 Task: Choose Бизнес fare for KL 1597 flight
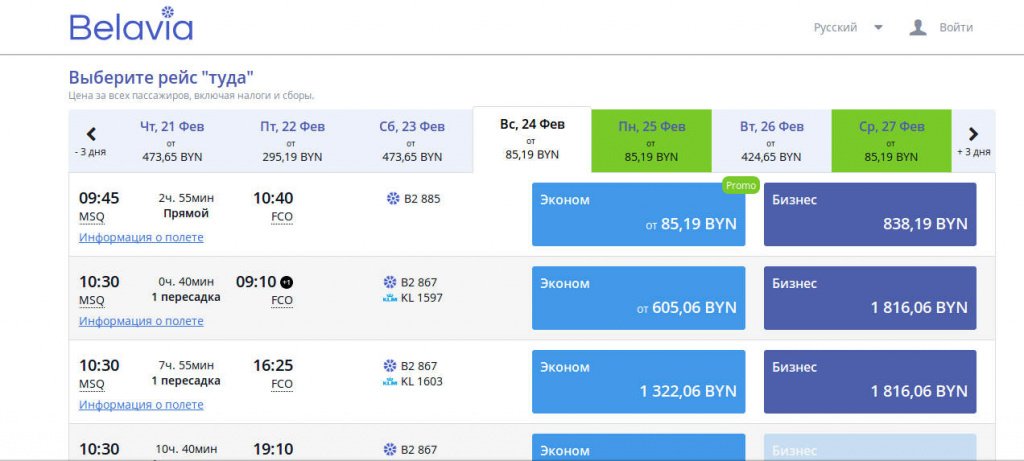pos(870,298)
